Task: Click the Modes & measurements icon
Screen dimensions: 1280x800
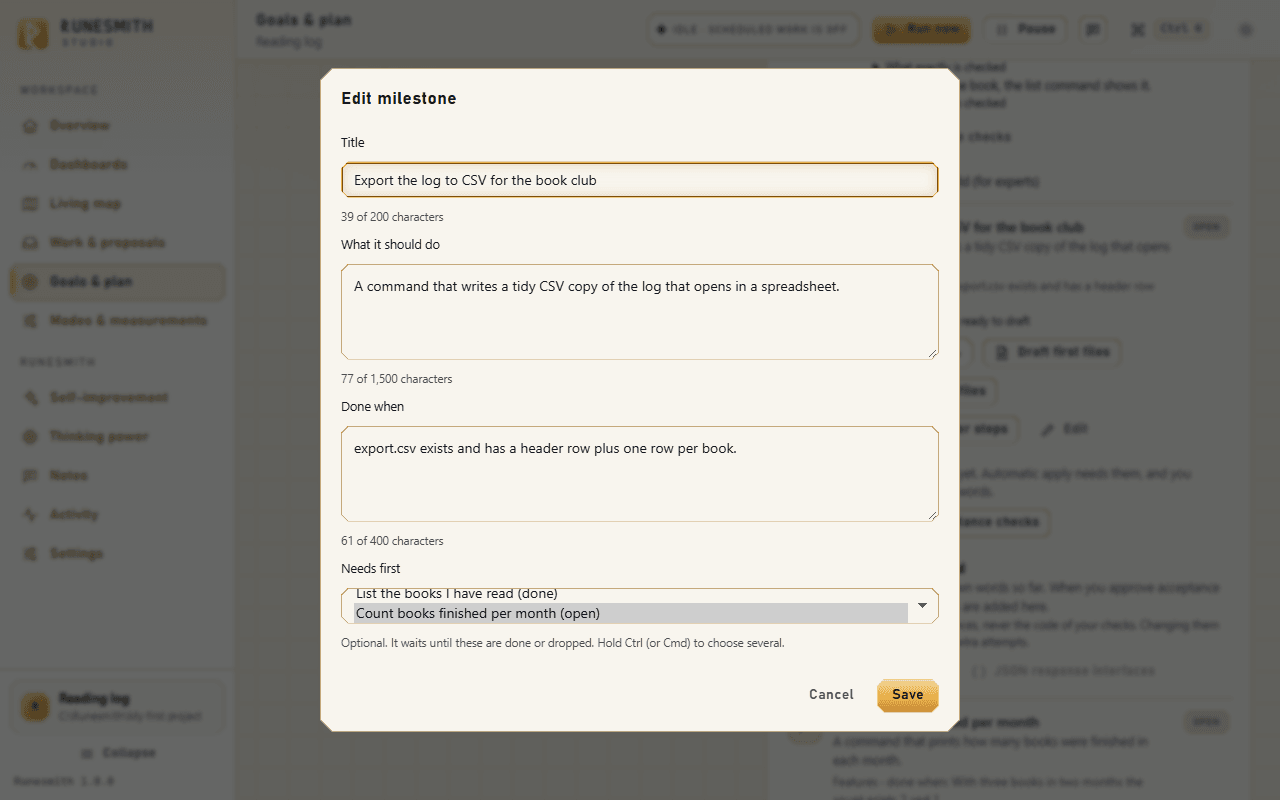Action: coord(30,321)
